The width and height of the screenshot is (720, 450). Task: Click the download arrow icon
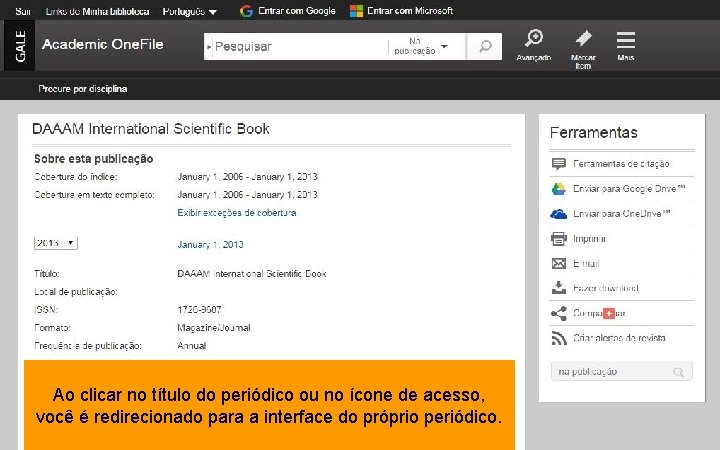click(x=559, y=288)
